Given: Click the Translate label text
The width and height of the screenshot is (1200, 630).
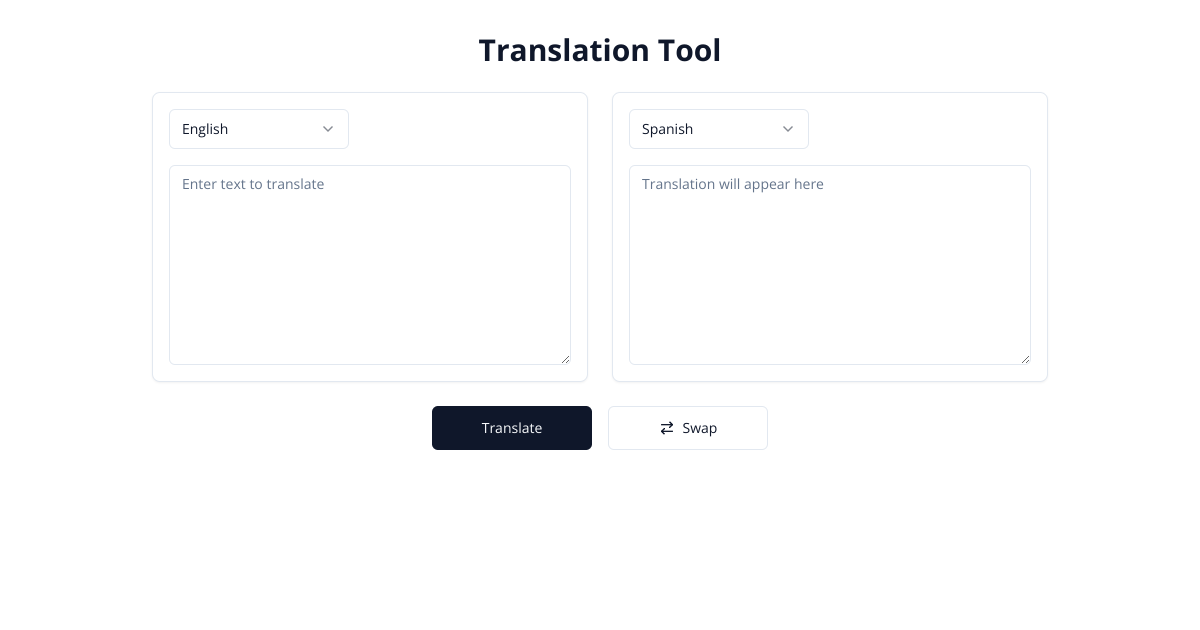Looking at the screenshot, I should click(512, 428).
